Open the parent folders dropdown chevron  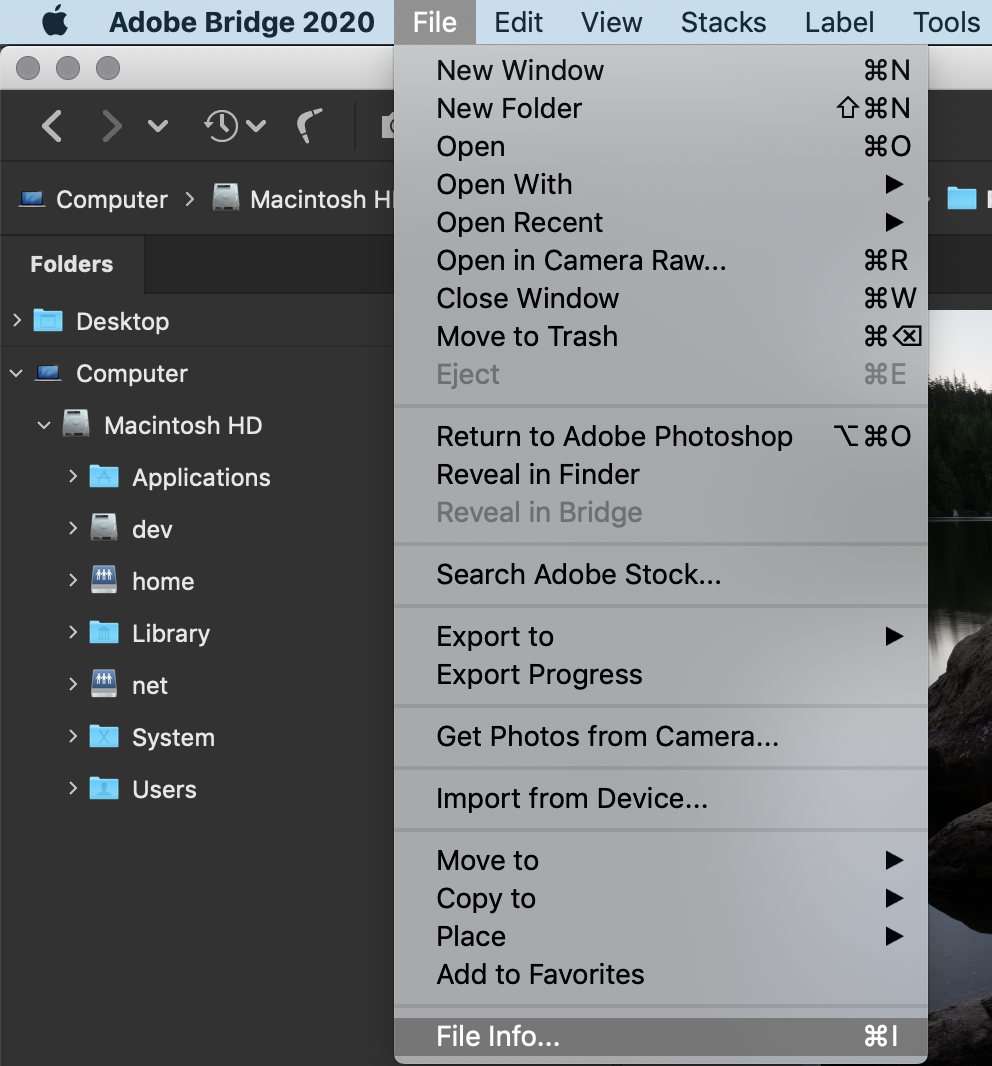pos(158,126)
